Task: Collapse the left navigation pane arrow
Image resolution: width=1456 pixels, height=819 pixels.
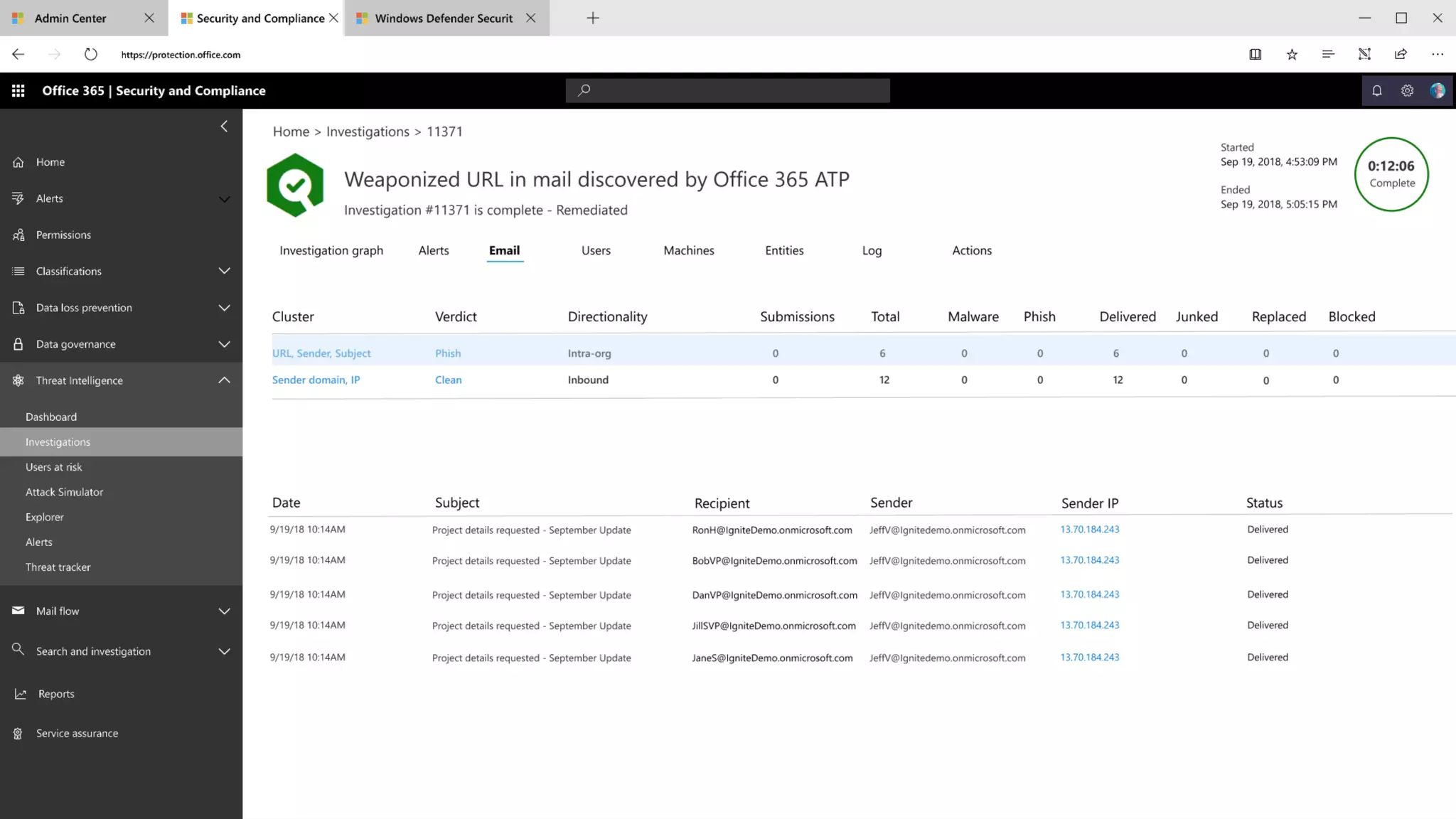Action: (224, 126)
